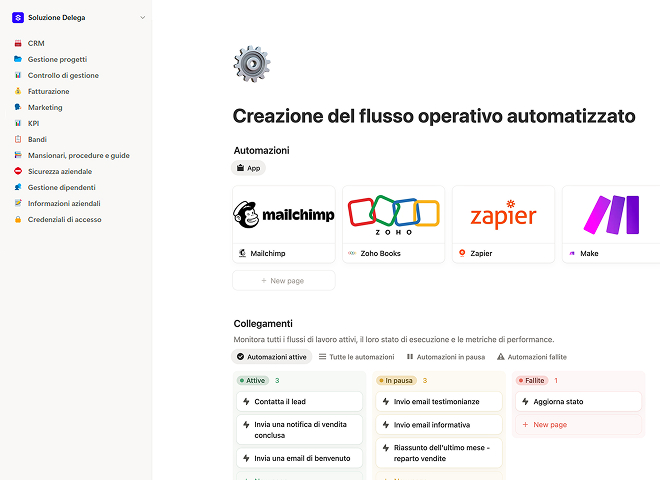The height and width of the screenshot is (480, 660).
Task: Click the Gestione dipendenti people icon
Action: click(18, 187)
